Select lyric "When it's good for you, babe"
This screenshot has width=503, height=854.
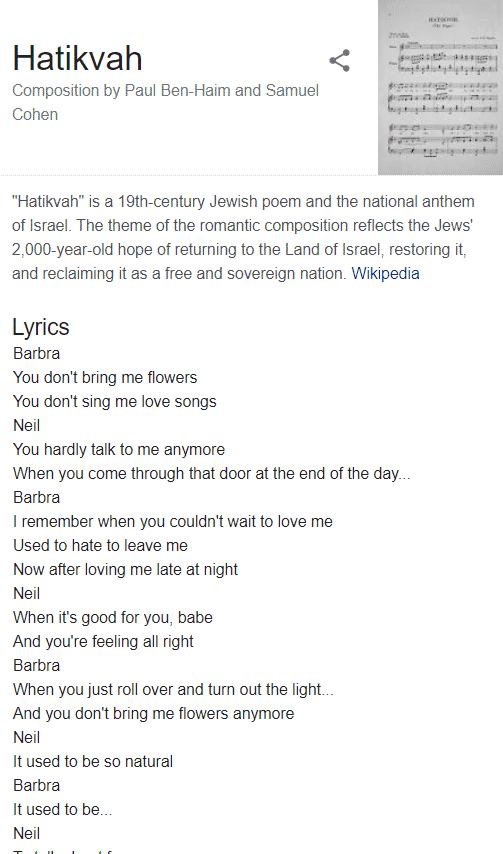pos(113,617)
